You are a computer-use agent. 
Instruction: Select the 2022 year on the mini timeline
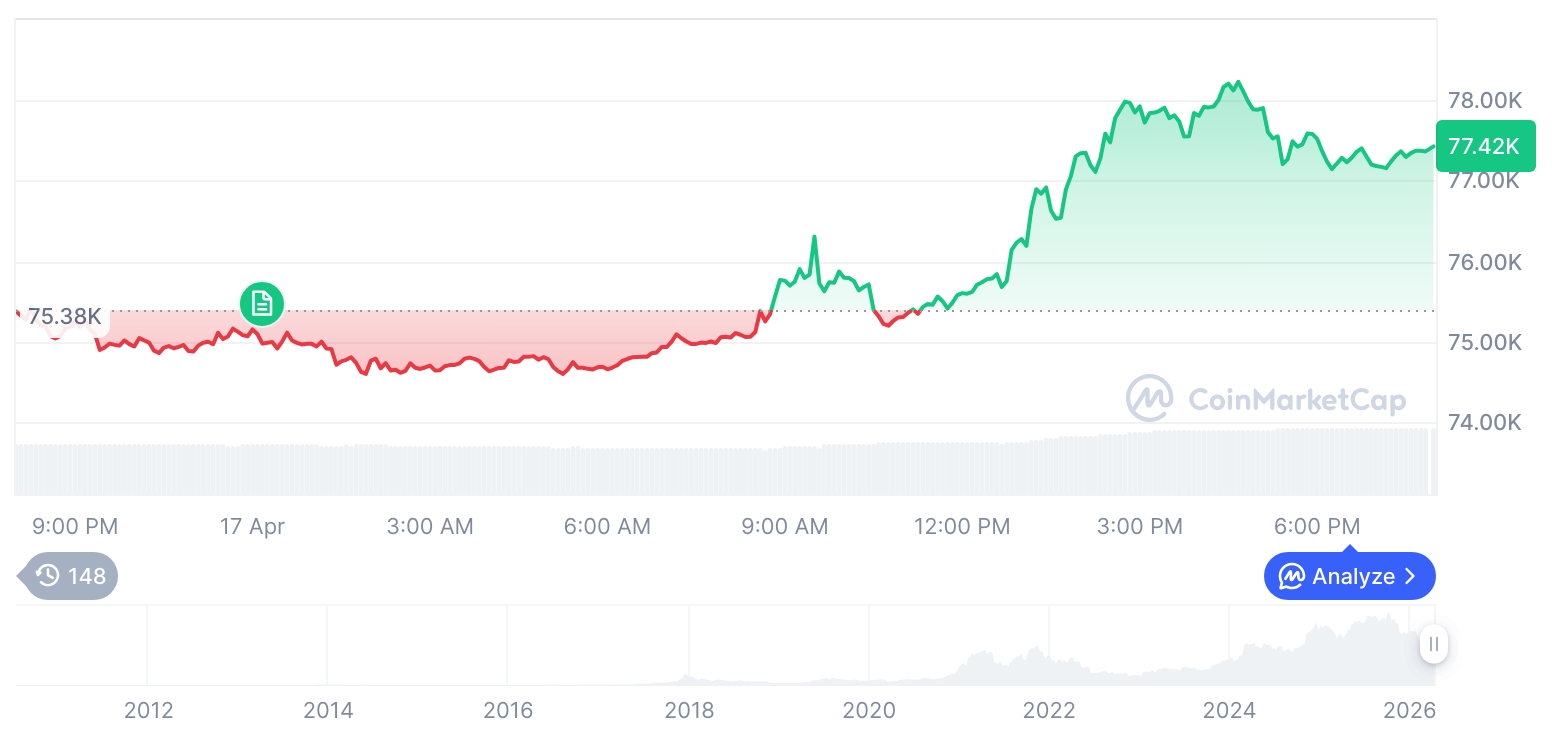pos(1049,710)
